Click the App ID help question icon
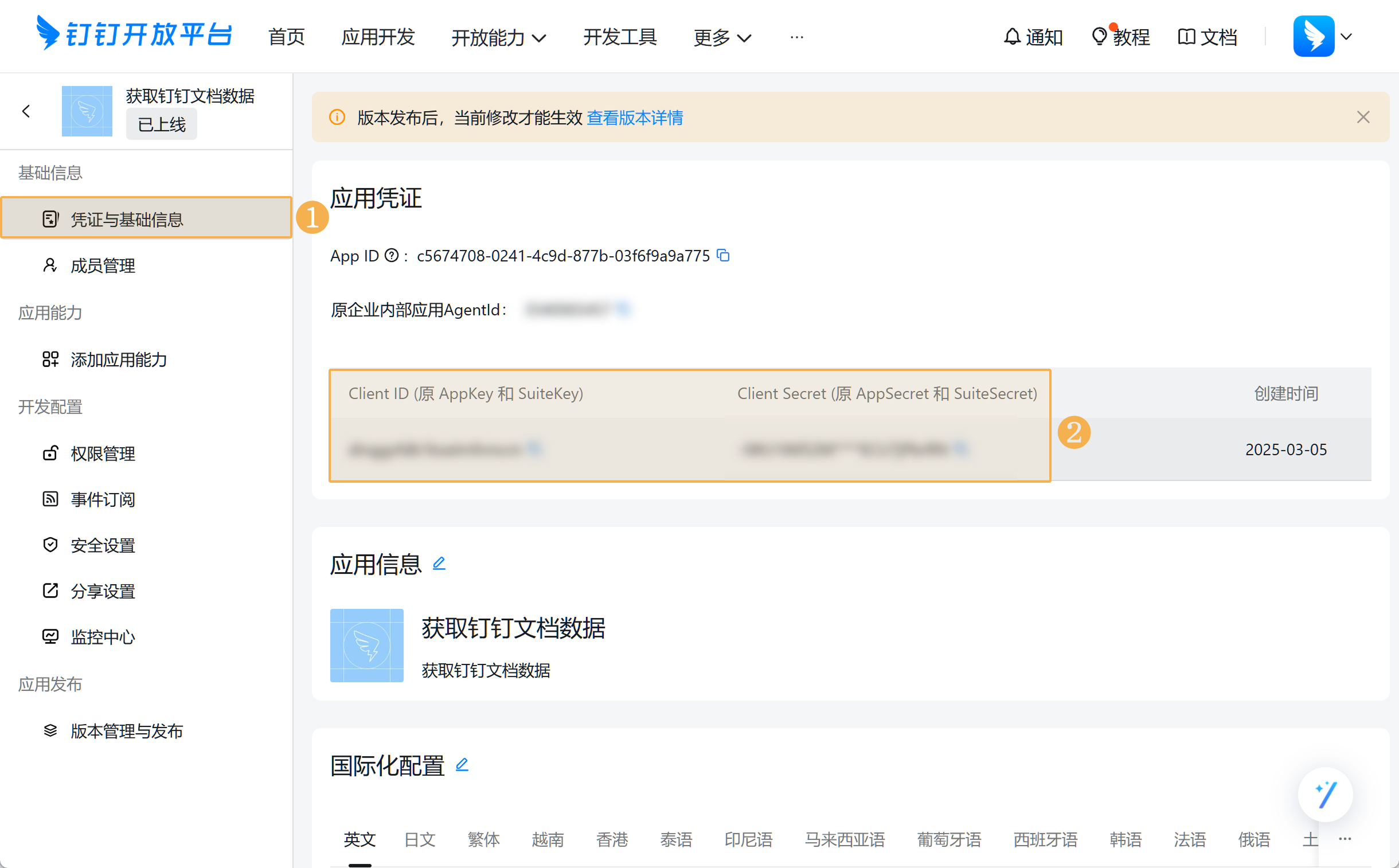 pos(391,256)
